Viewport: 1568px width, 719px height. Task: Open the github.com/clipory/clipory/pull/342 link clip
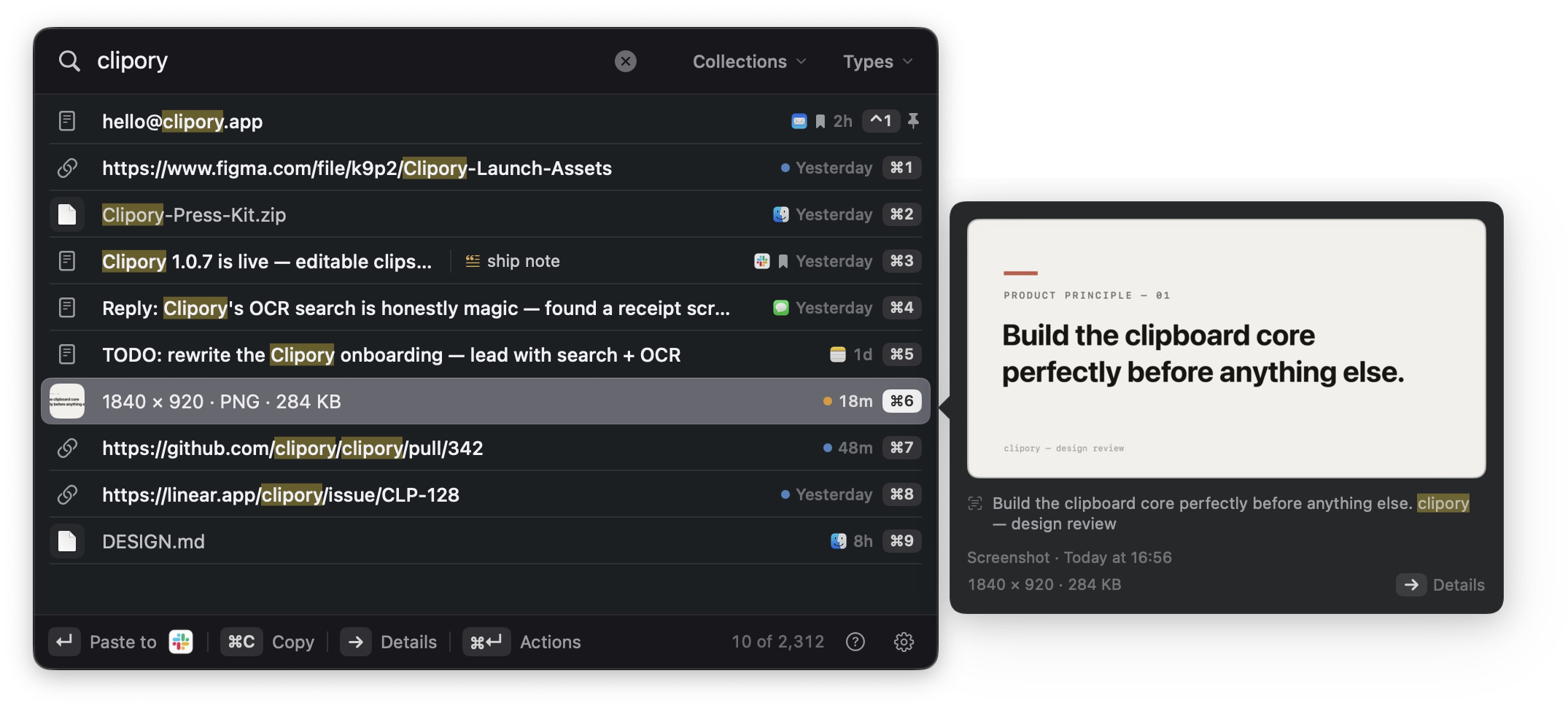click(486, 448)
